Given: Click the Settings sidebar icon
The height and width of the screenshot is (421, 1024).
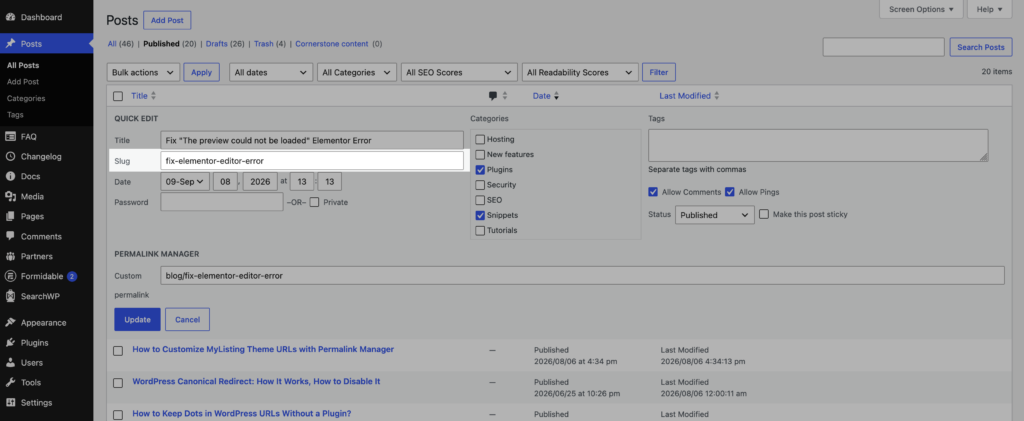Looking at the screenshot, I should pyautogui.click(x=10, y=403).
